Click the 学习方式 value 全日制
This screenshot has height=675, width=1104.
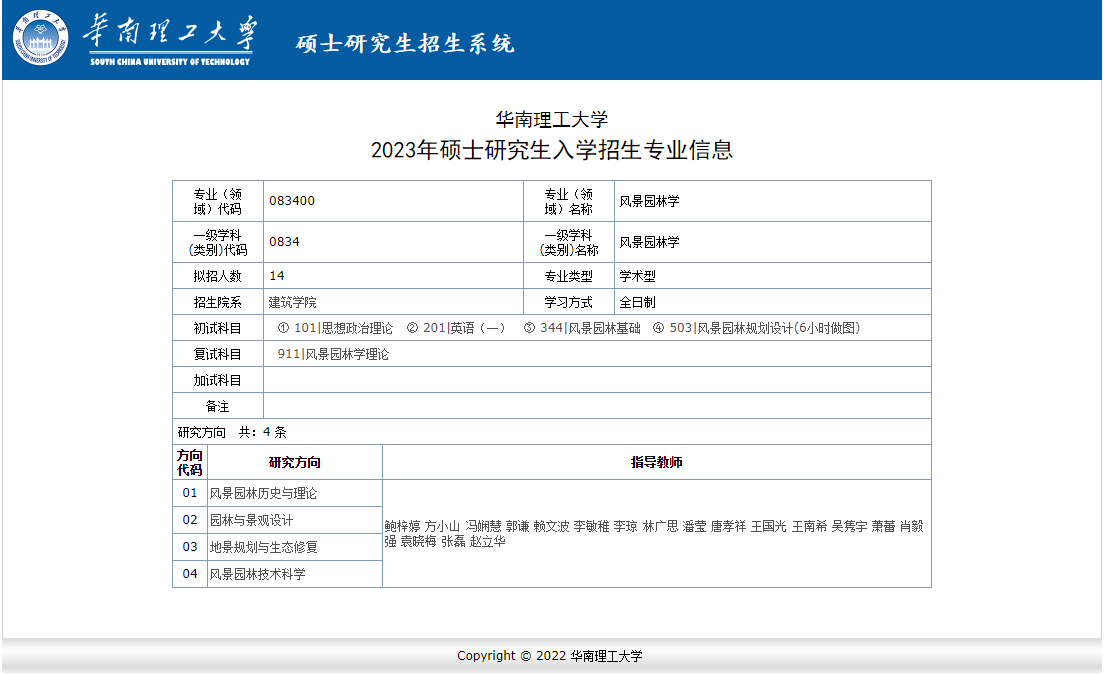[637, 302]
